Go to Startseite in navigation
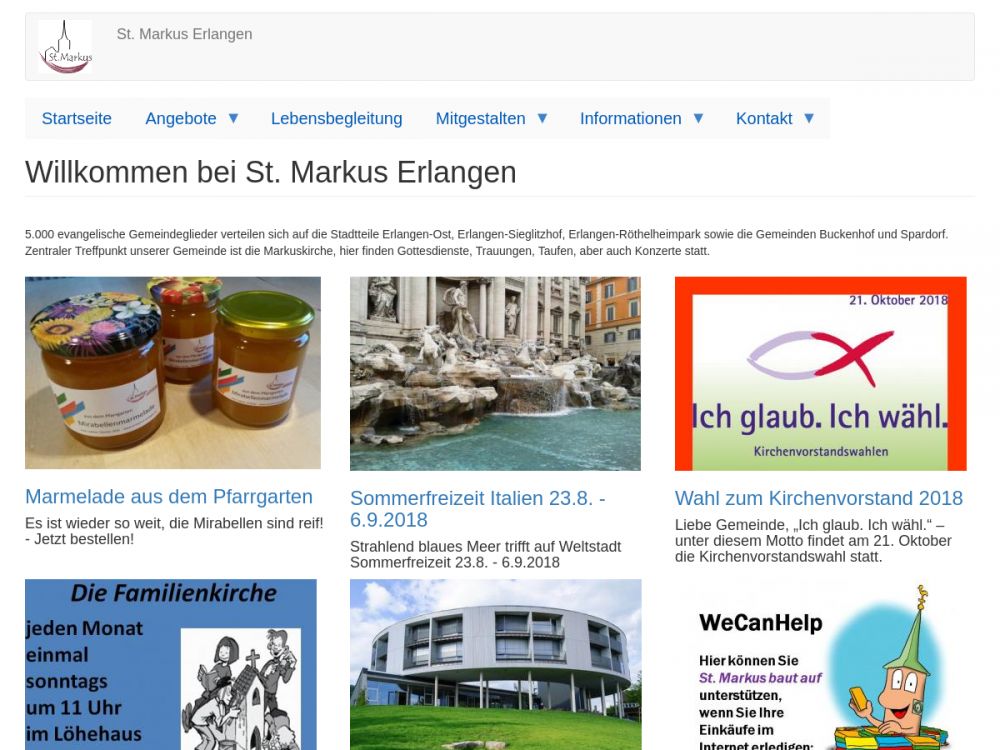The height and width of the screenshot is (750, 1000). click(77, 118)
